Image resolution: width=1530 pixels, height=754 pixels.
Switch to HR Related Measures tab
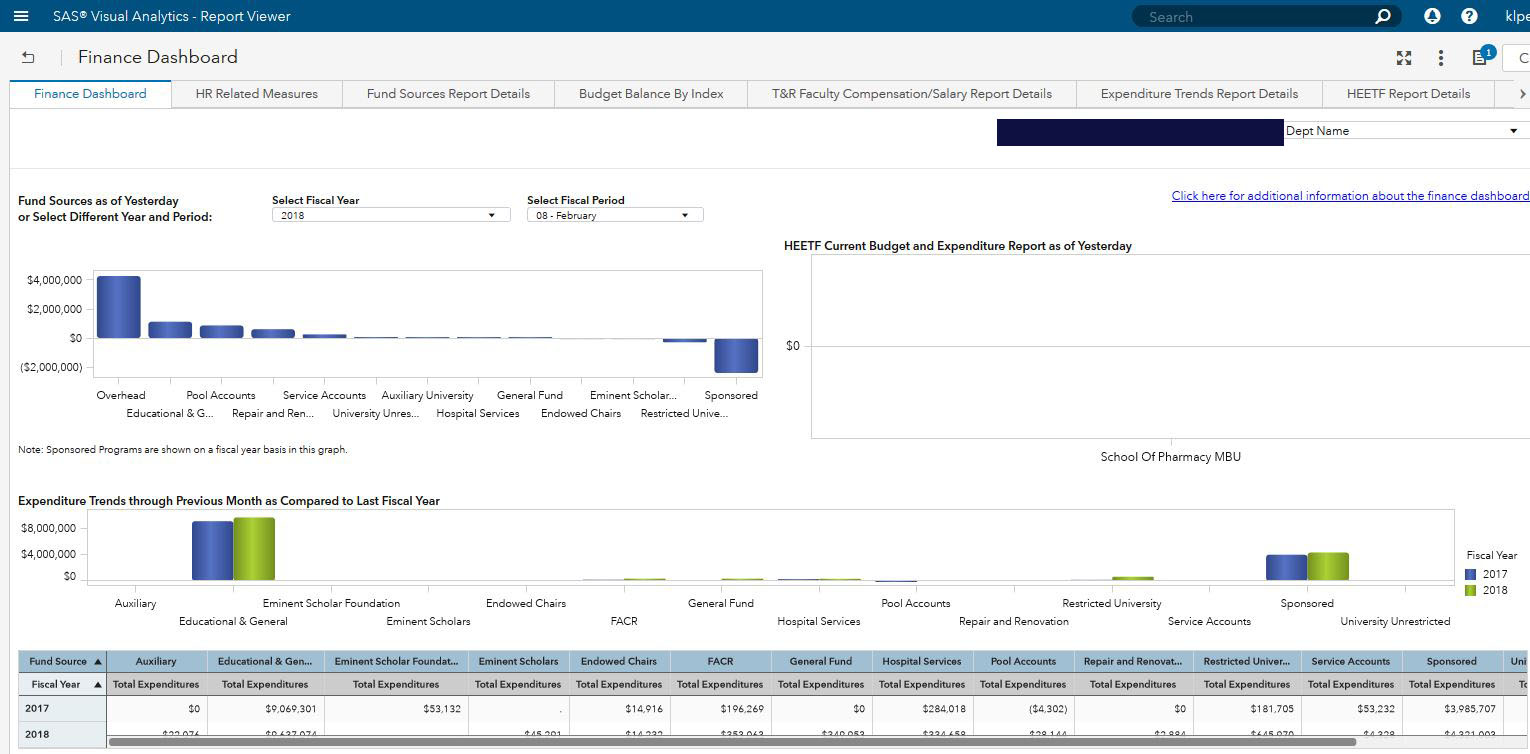click(256, 94)
